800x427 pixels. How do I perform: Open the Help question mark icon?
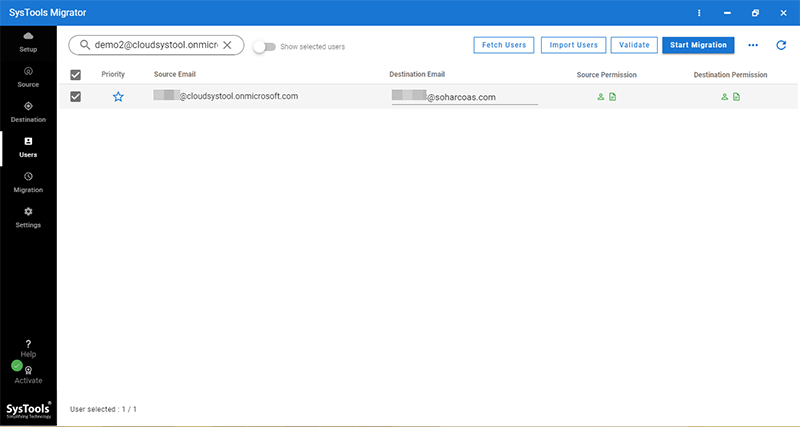tap(28, 344)
